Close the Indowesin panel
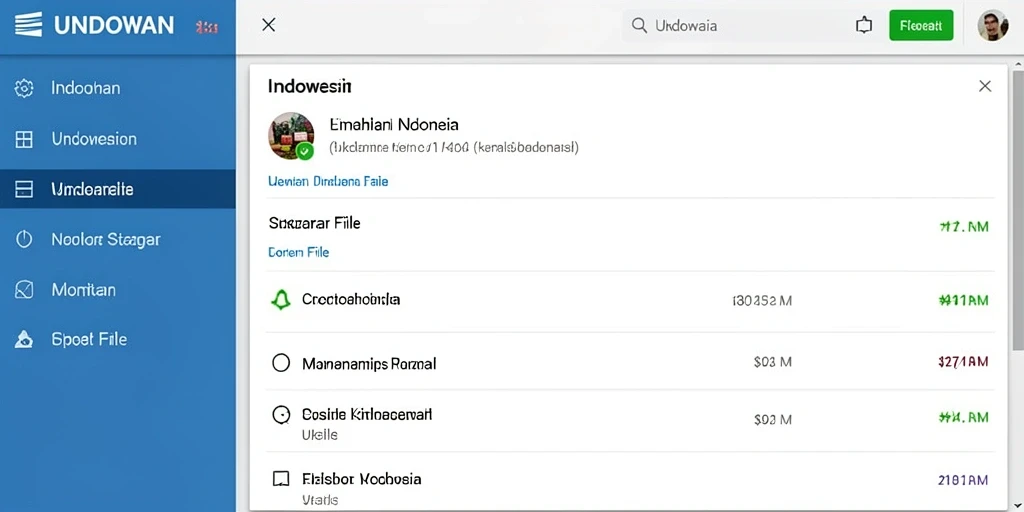Screen dimensions: 1024x512 pyautogui.click(x=985, y=86)
